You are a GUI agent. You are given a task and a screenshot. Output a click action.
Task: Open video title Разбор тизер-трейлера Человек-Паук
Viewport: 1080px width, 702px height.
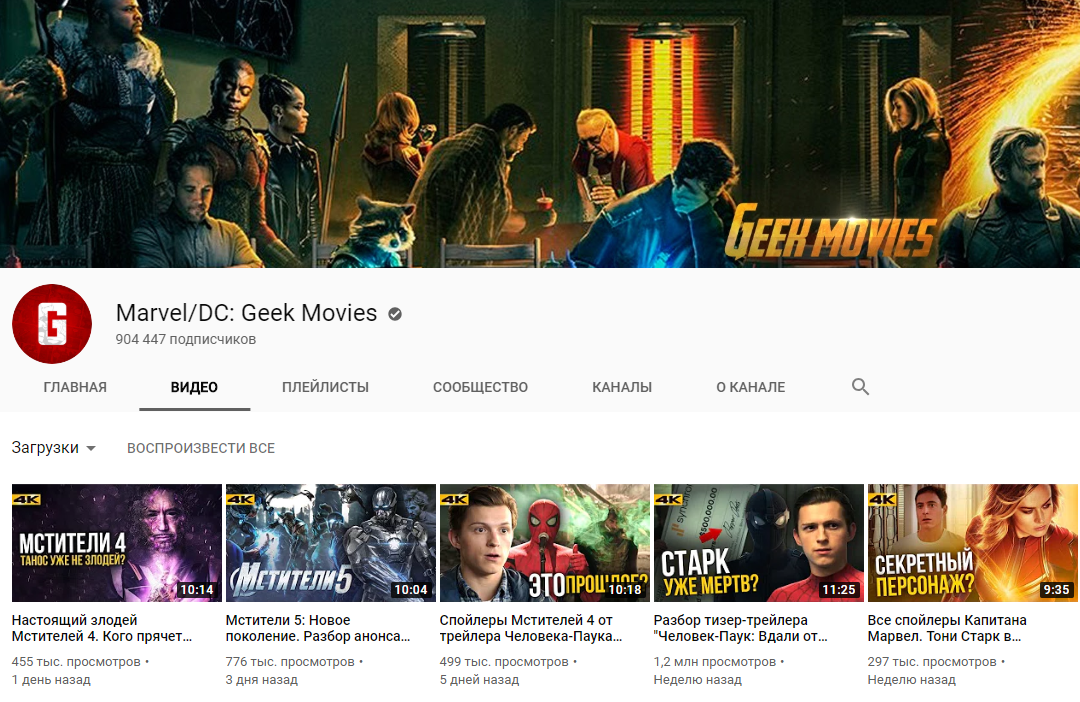[x=741, y=628]
